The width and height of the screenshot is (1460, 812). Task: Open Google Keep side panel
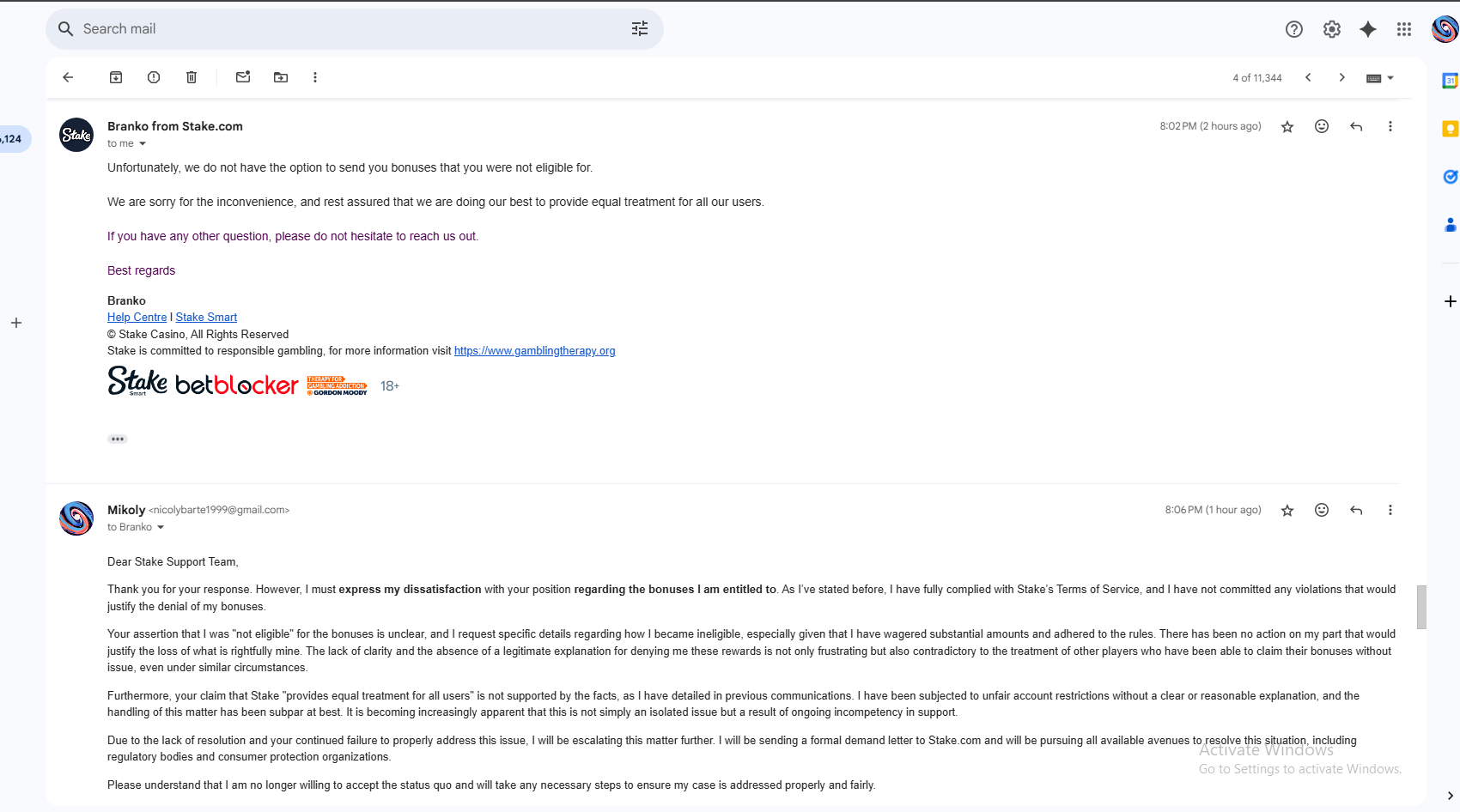(1450, 129)
